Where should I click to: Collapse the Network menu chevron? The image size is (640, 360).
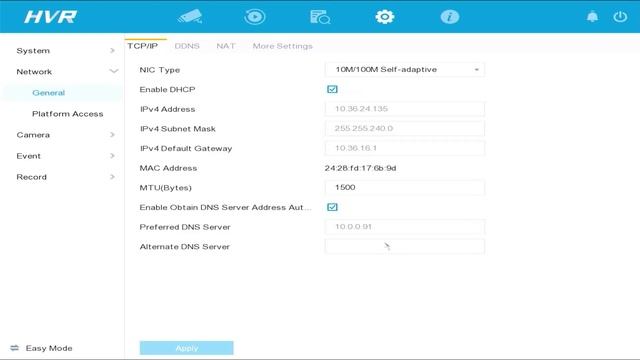(113, 71)
